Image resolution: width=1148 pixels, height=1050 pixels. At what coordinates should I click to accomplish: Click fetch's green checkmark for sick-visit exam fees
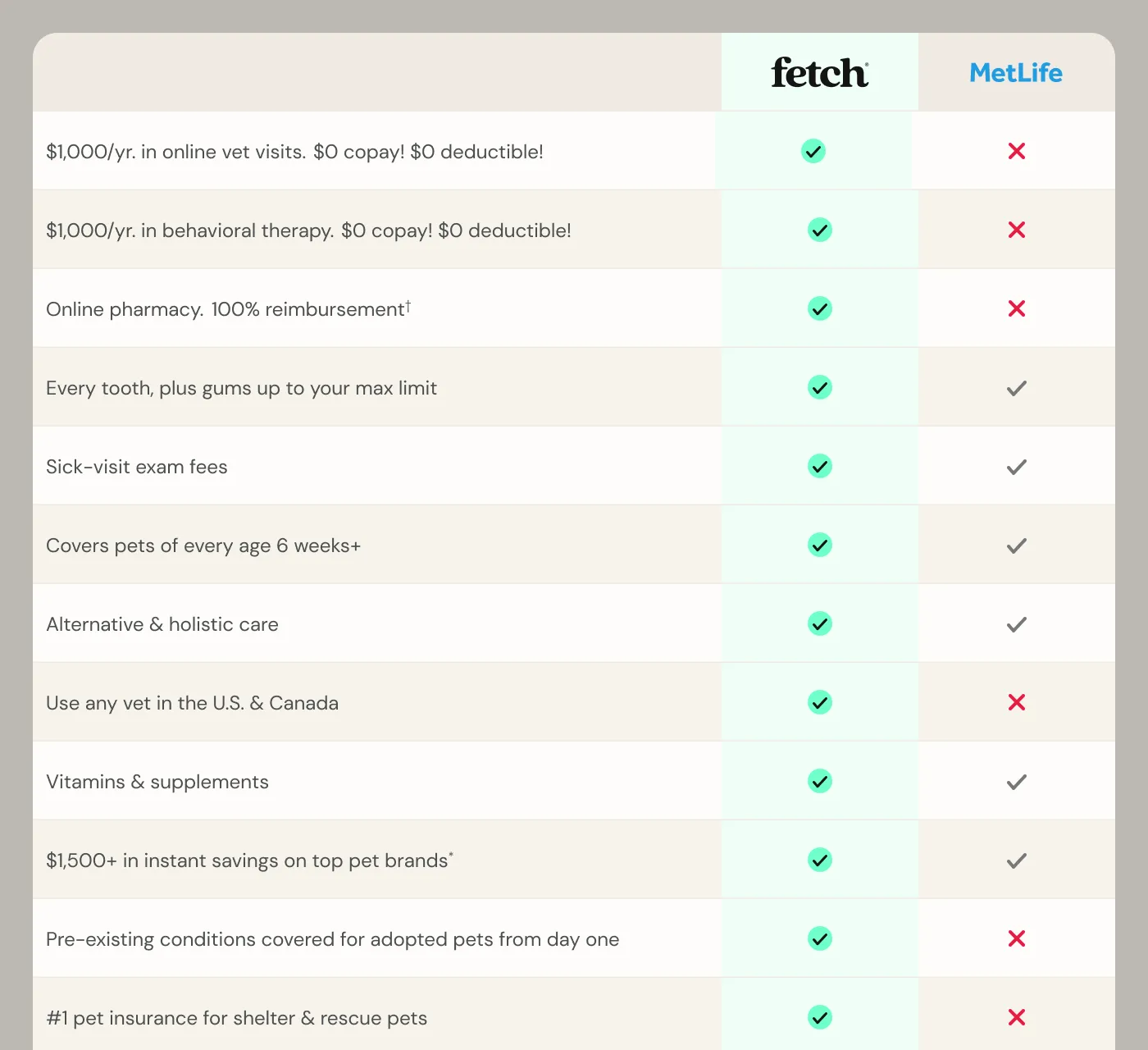tap(820, 466)
